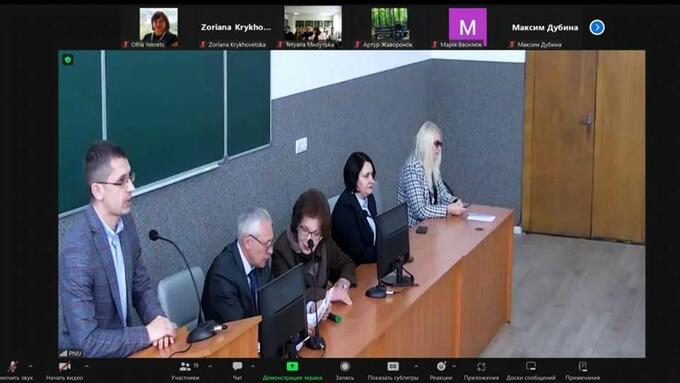Show subtitles using the CC icon
Screen dimensions: 680x383
(393, 367)
